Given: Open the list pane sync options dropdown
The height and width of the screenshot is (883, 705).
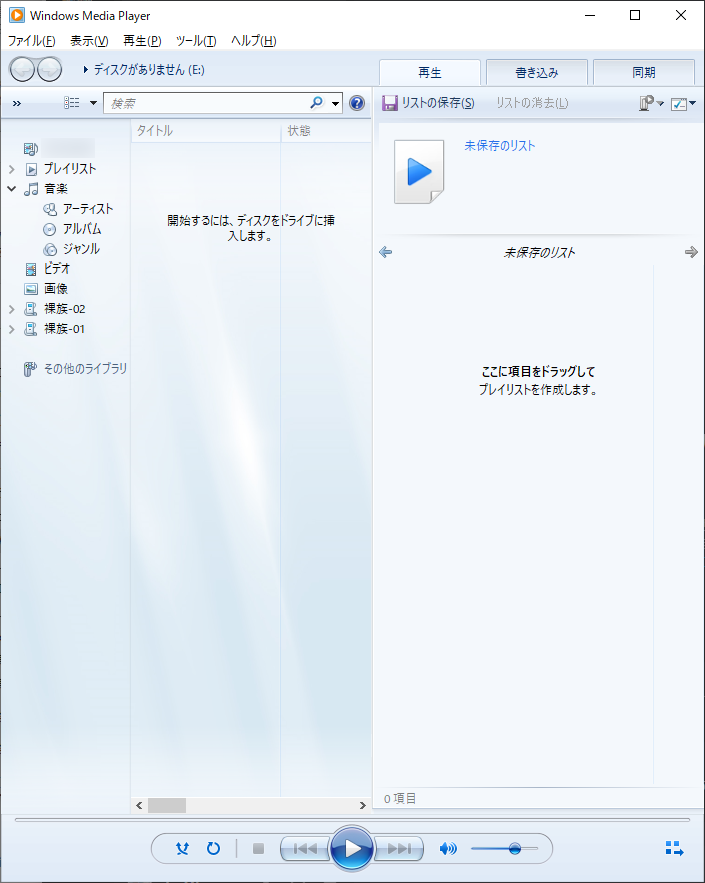Looking at the screenshot, I should click(652, 103).
